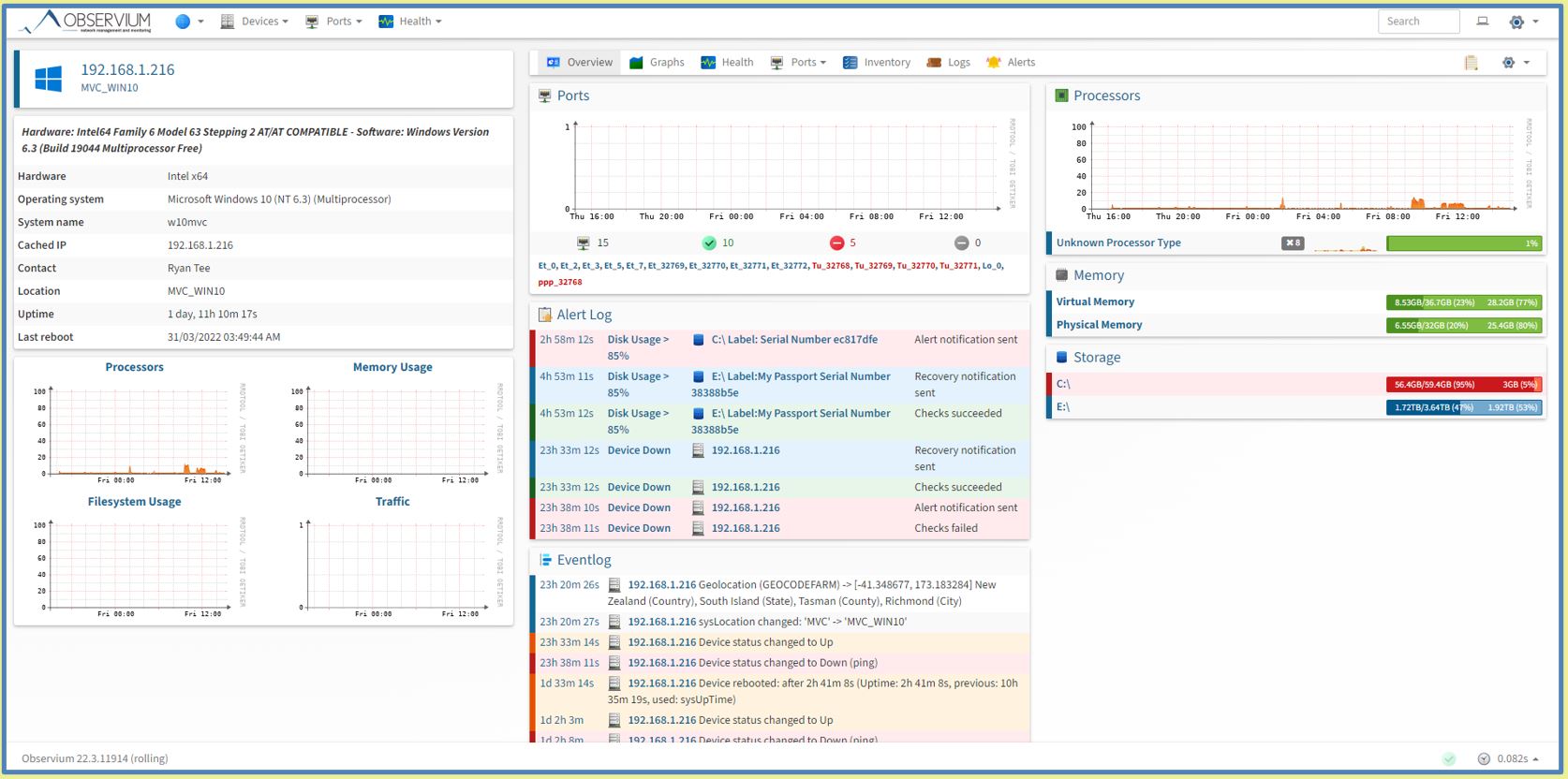Click the Search input field
The height and width of the screenshot is (779, 1568).
pos(1418,22)
